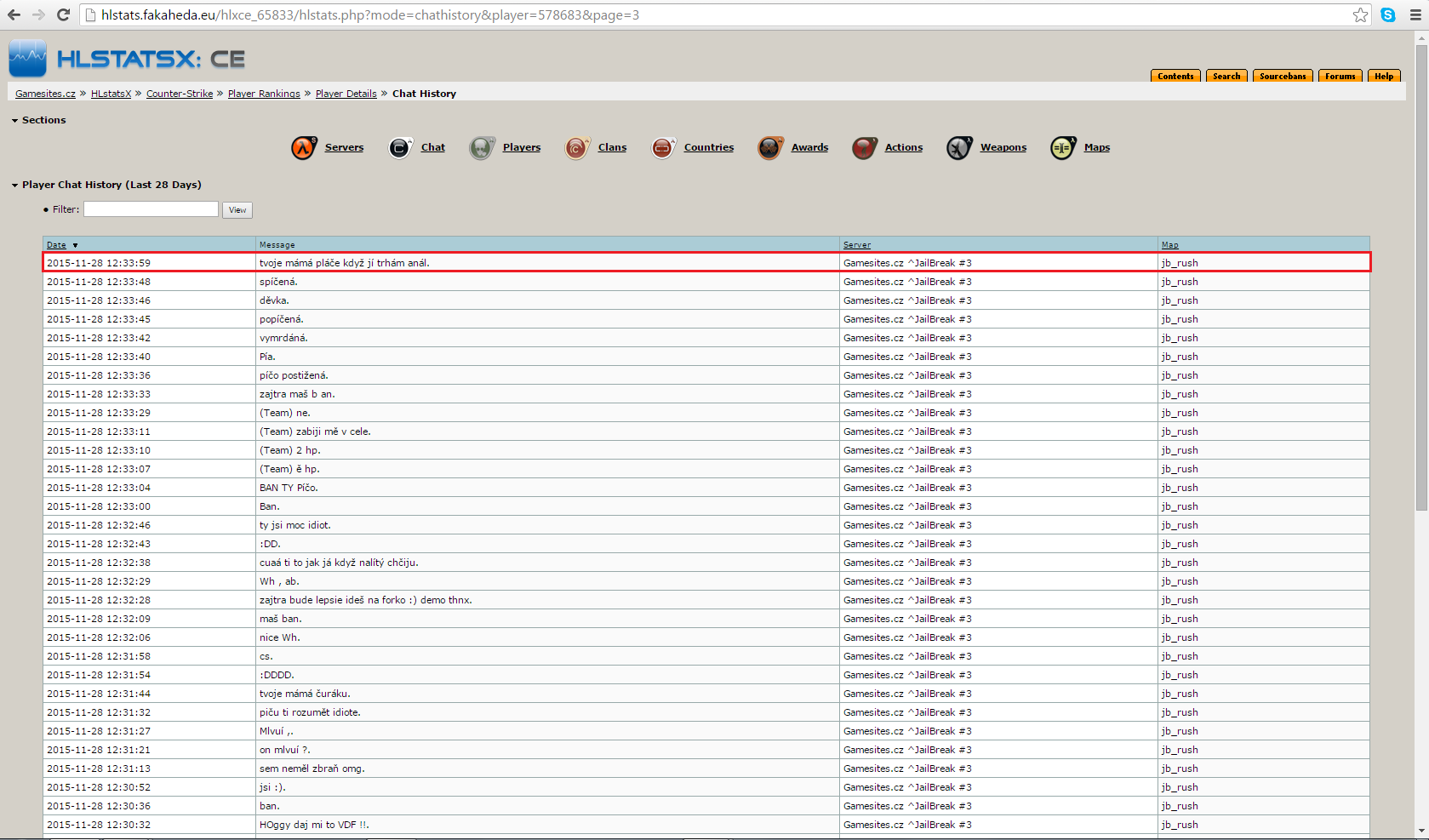Focus the Filter text field
Image resolution: width=1429 pixels, height=840 pixels.
coord(151,209)
